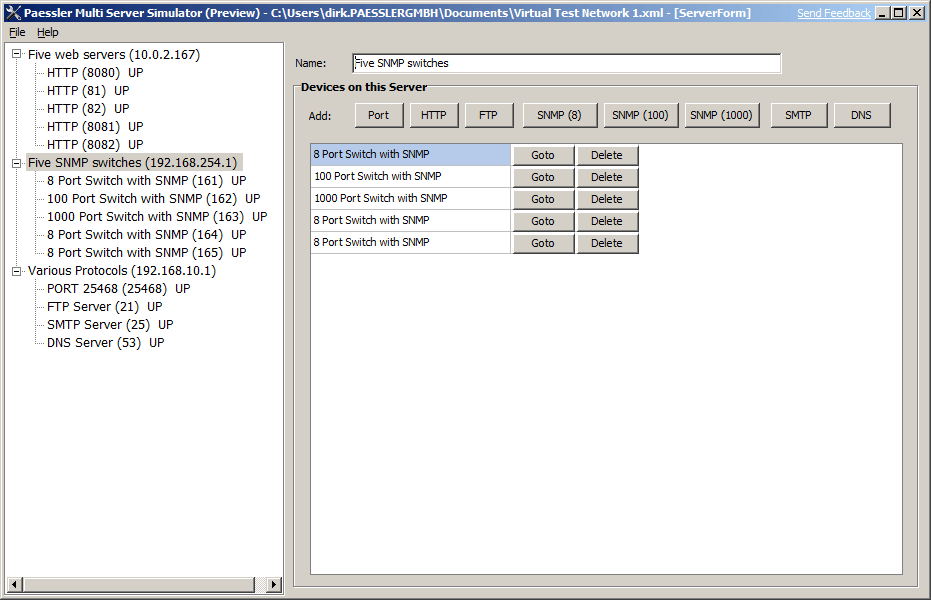Select the 100 Port Switch with SNMP entry

point(380,177)
